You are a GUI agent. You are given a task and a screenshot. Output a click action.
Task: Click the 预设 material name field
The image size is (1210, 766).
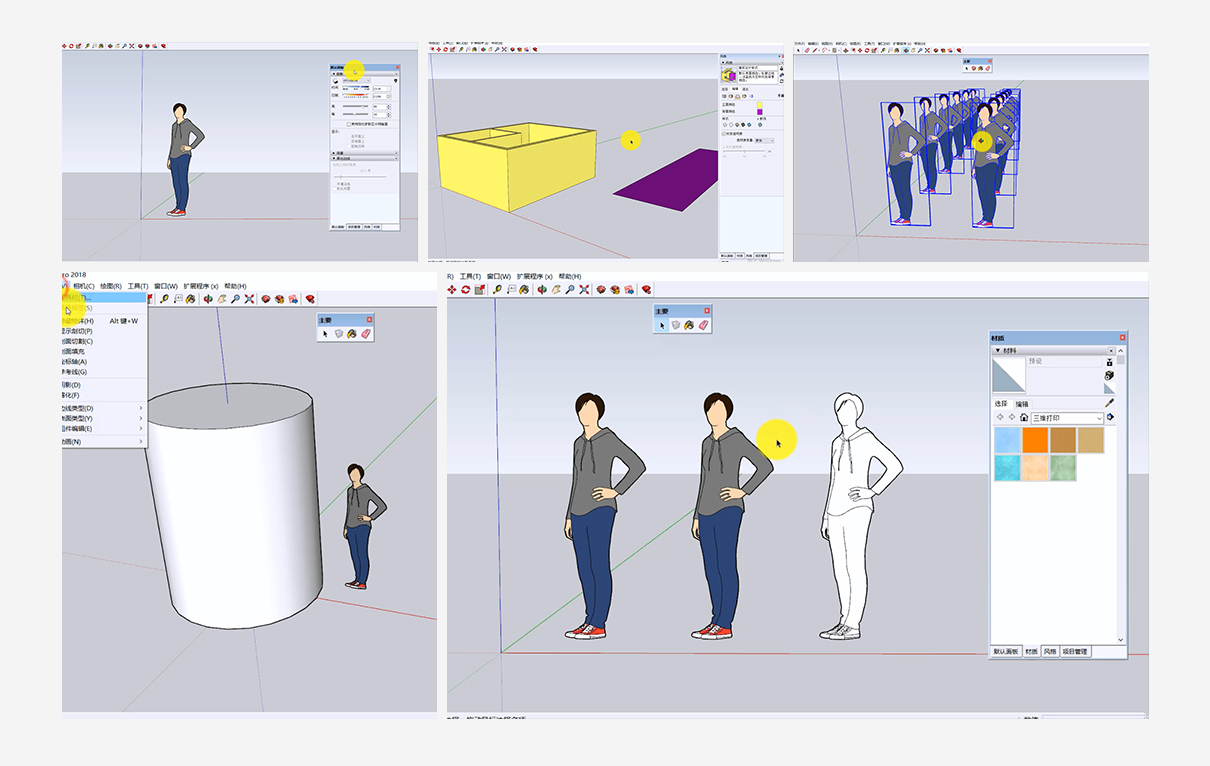click(1063, 361)
